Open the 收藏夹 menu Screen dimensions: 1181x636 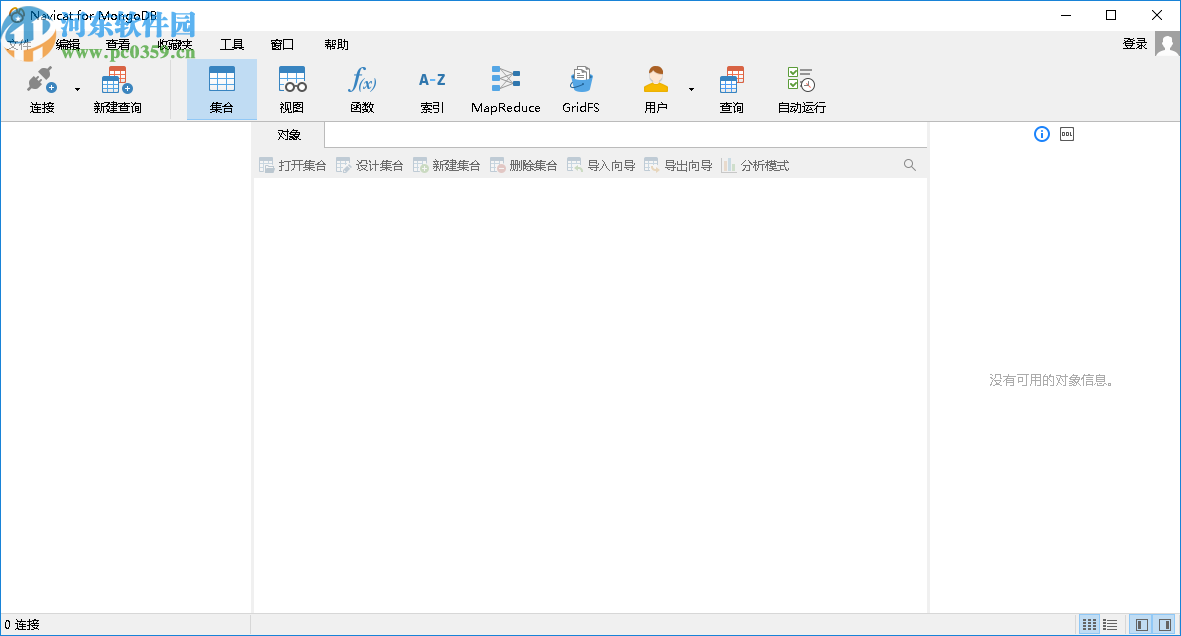[x=175, y=44]
